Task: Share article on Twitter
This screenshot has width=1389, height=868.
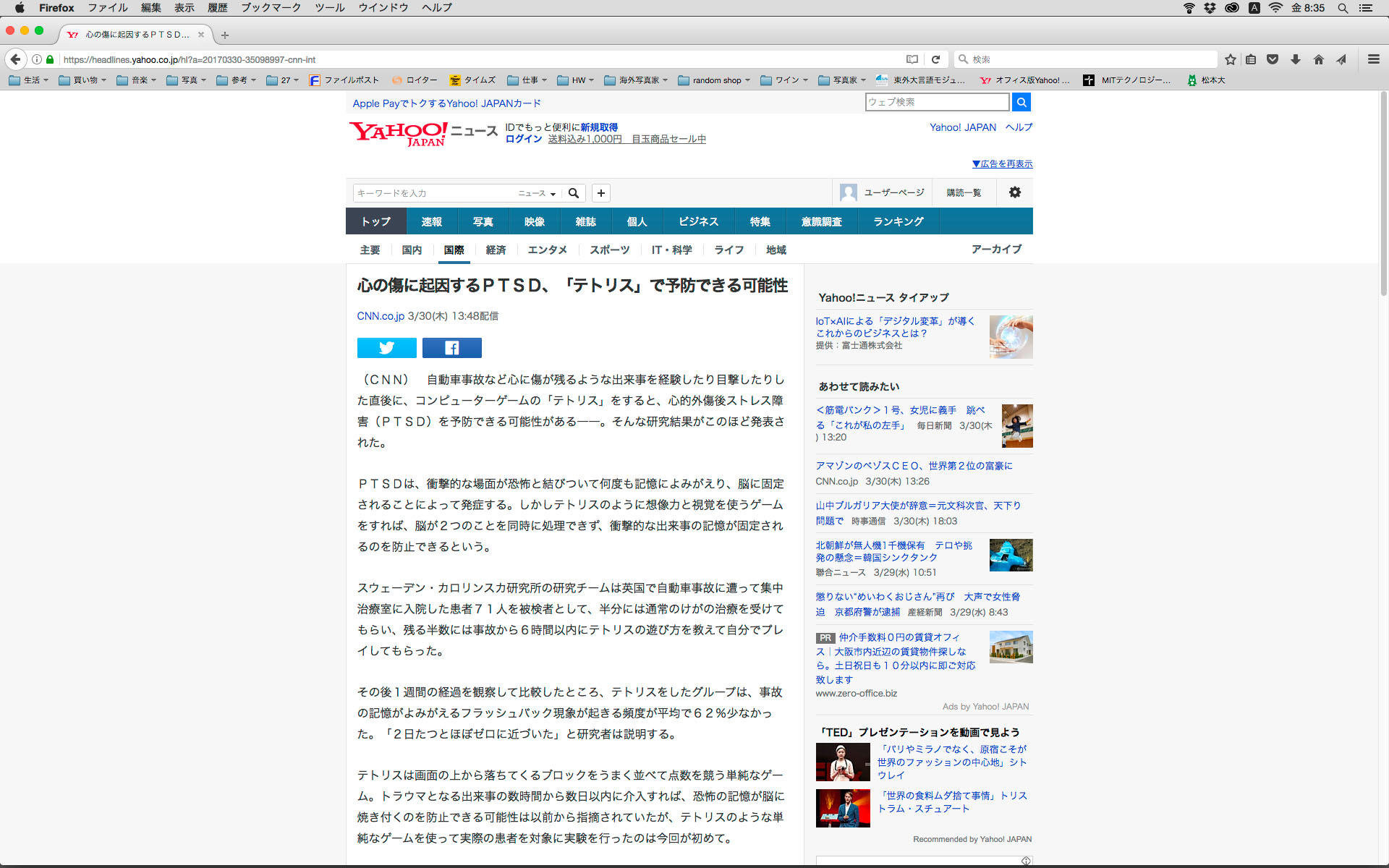Action: (x=386, y=348)
